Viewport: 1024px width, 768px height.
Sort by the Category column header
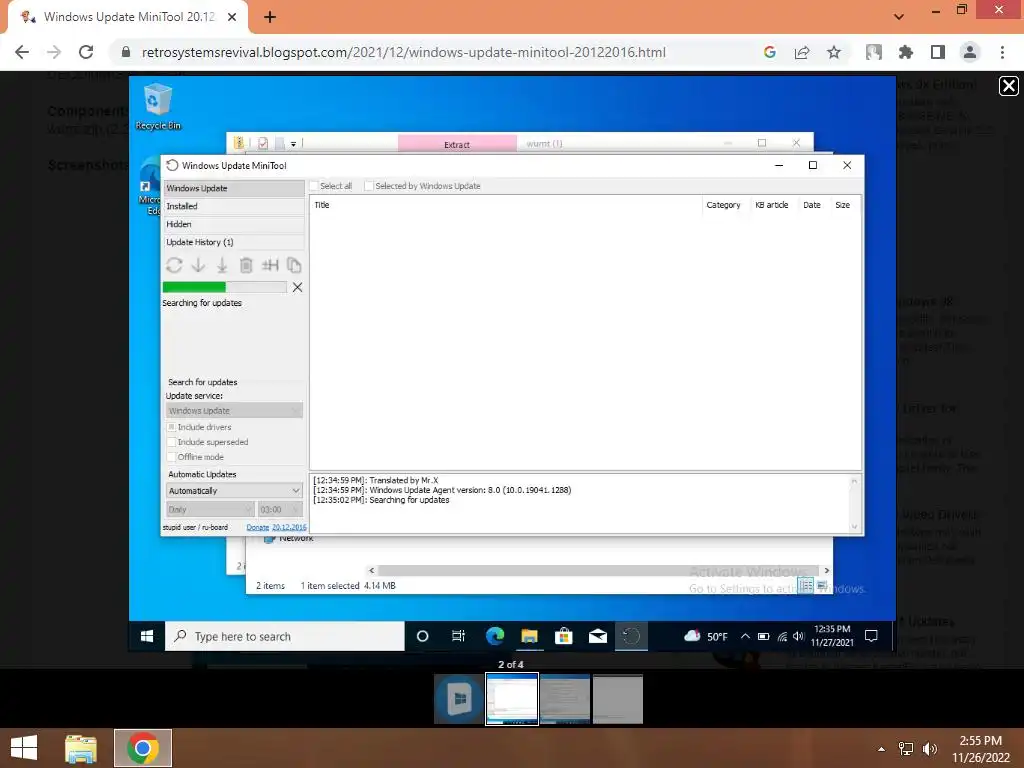tap(723, 205)
